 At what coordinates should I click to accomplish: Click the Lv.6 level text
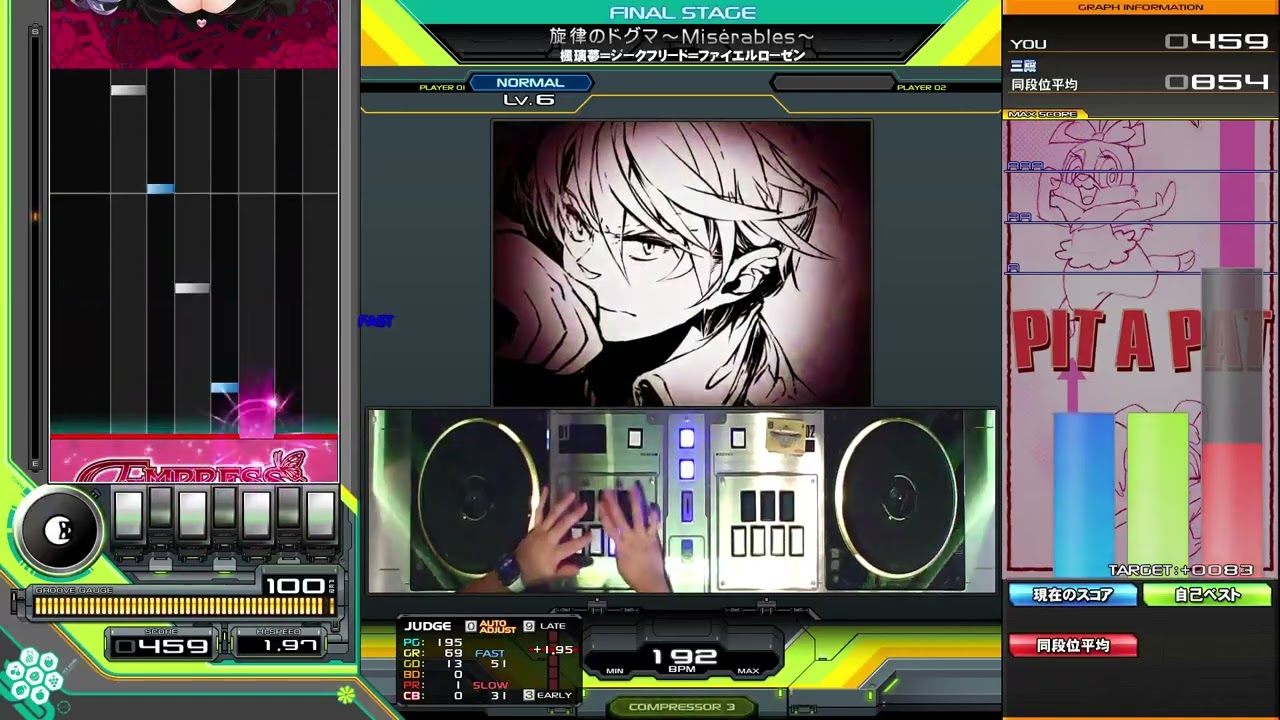click(529, 100)
